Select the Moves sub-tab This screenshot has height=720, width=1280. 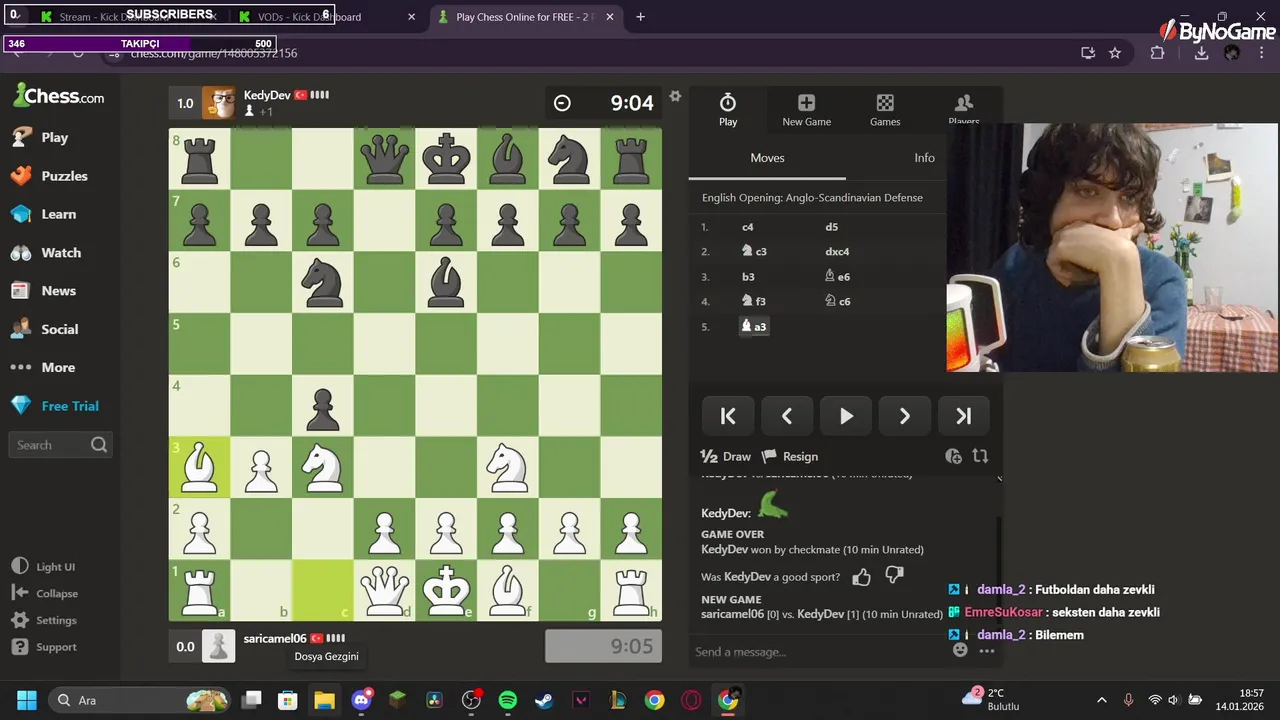tap(767, 158)
